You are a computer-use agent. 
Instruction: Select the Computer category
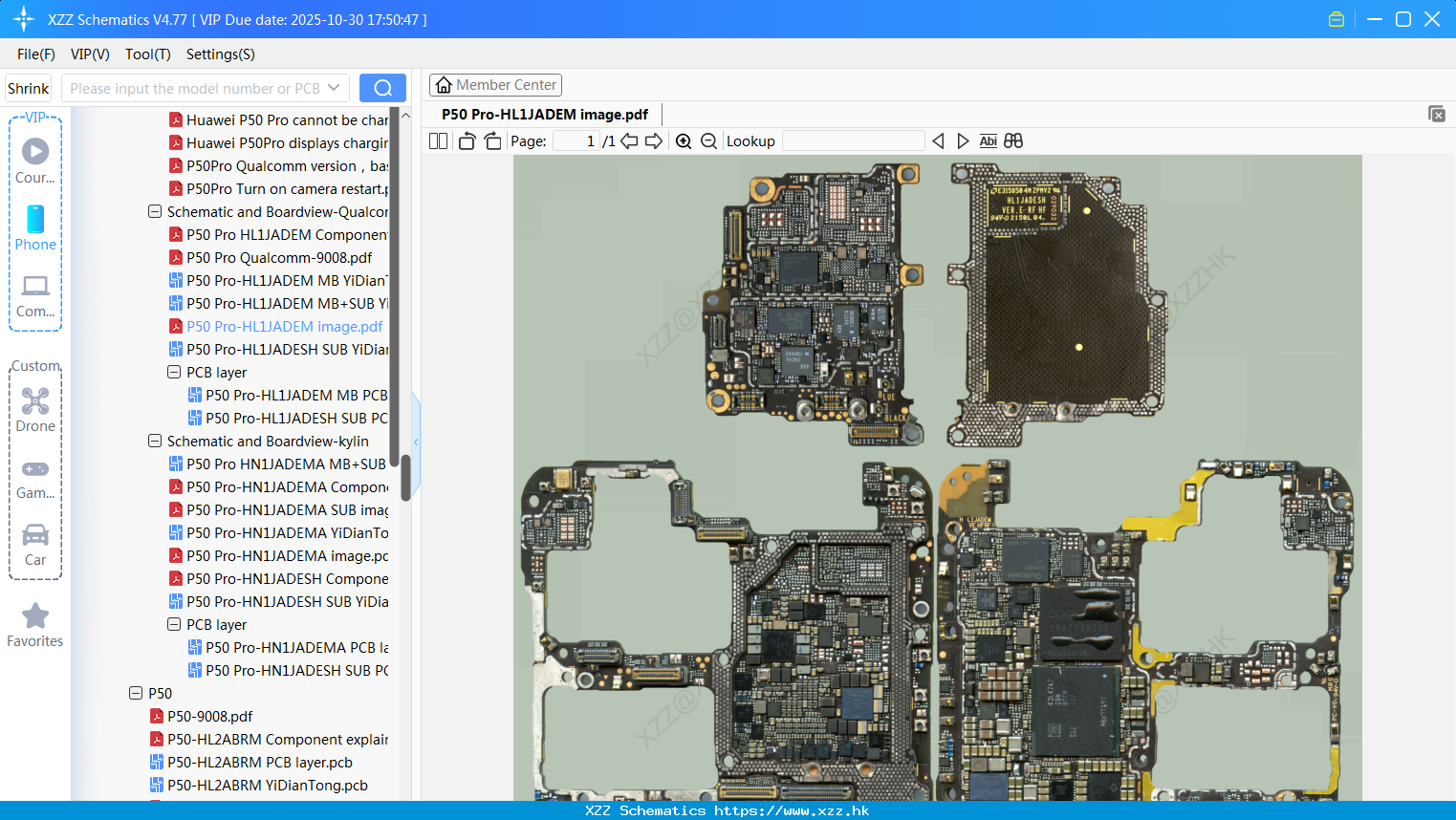pos(35,295)
